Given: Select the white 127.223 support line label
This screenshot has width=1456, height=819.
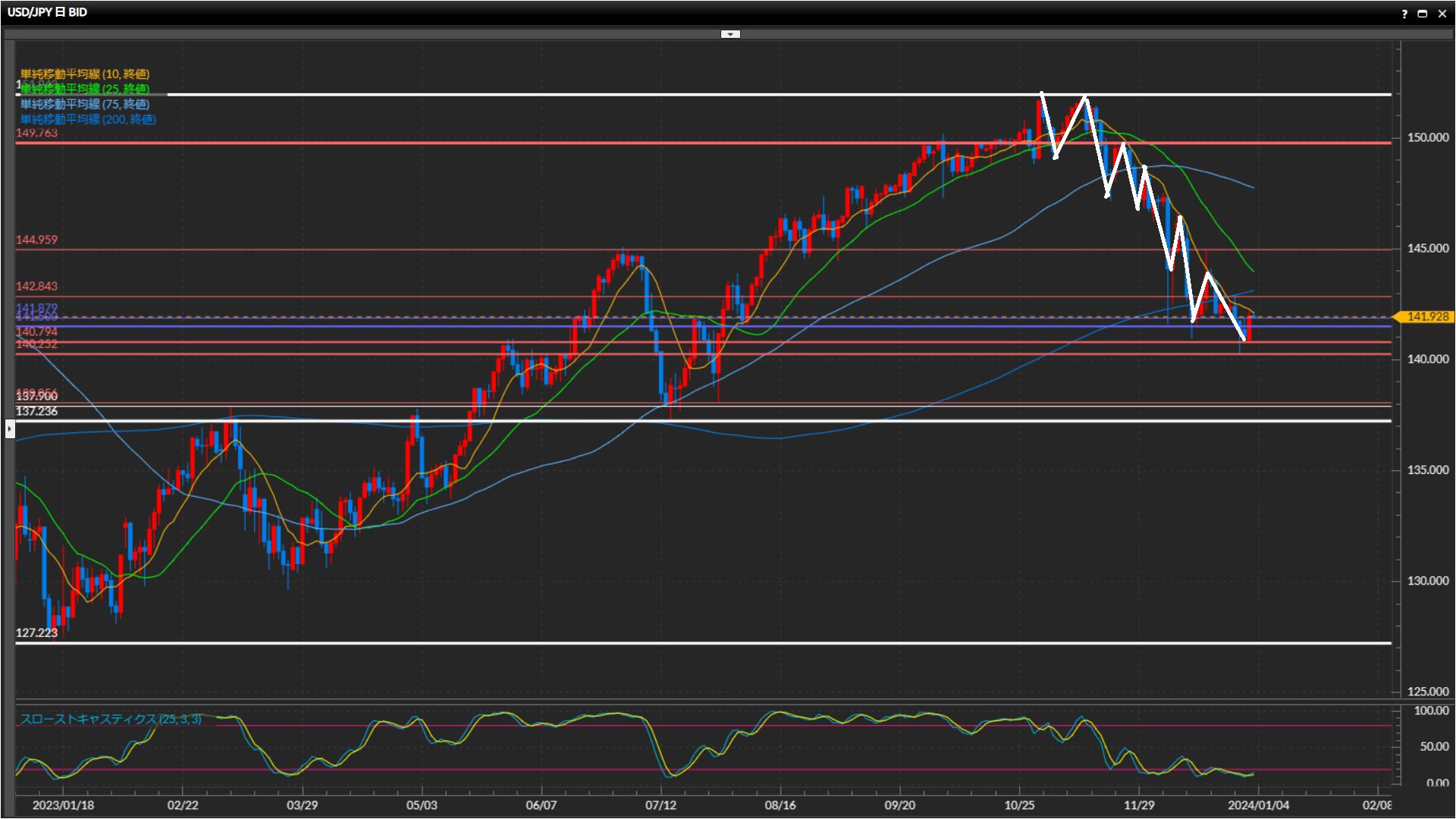Looking at the screenshot, I should [36, 632].
